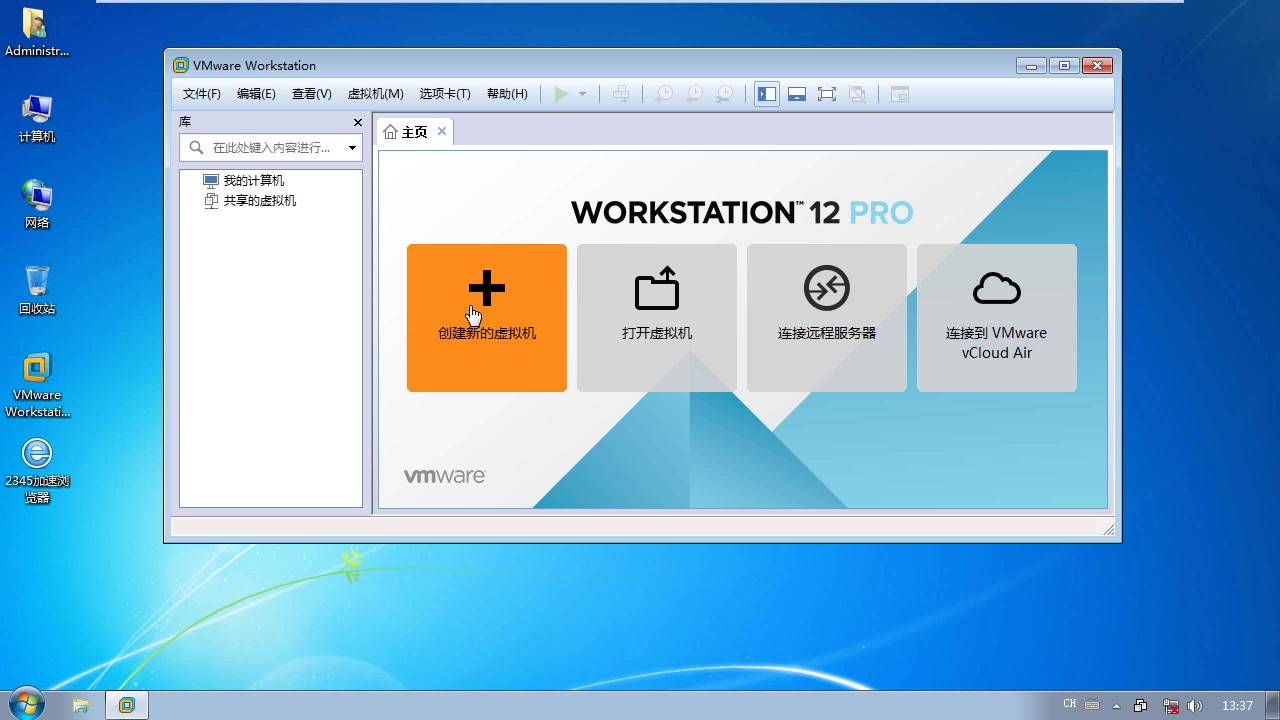Click the library search input field
1280x720 pixels.
[272, 147]
